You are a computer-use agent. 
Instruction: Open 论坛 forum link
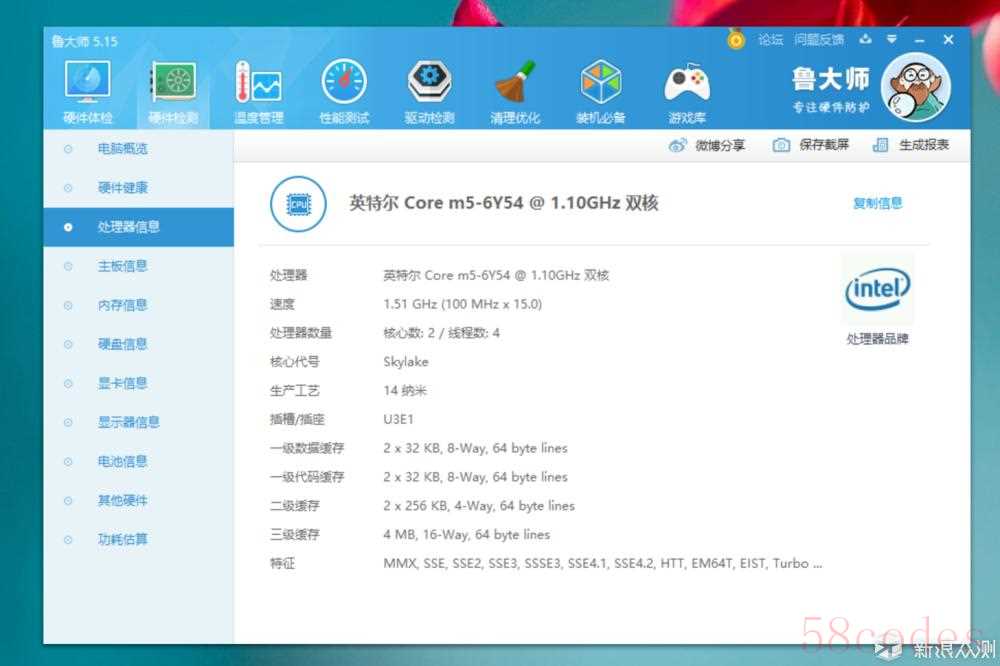770,40
